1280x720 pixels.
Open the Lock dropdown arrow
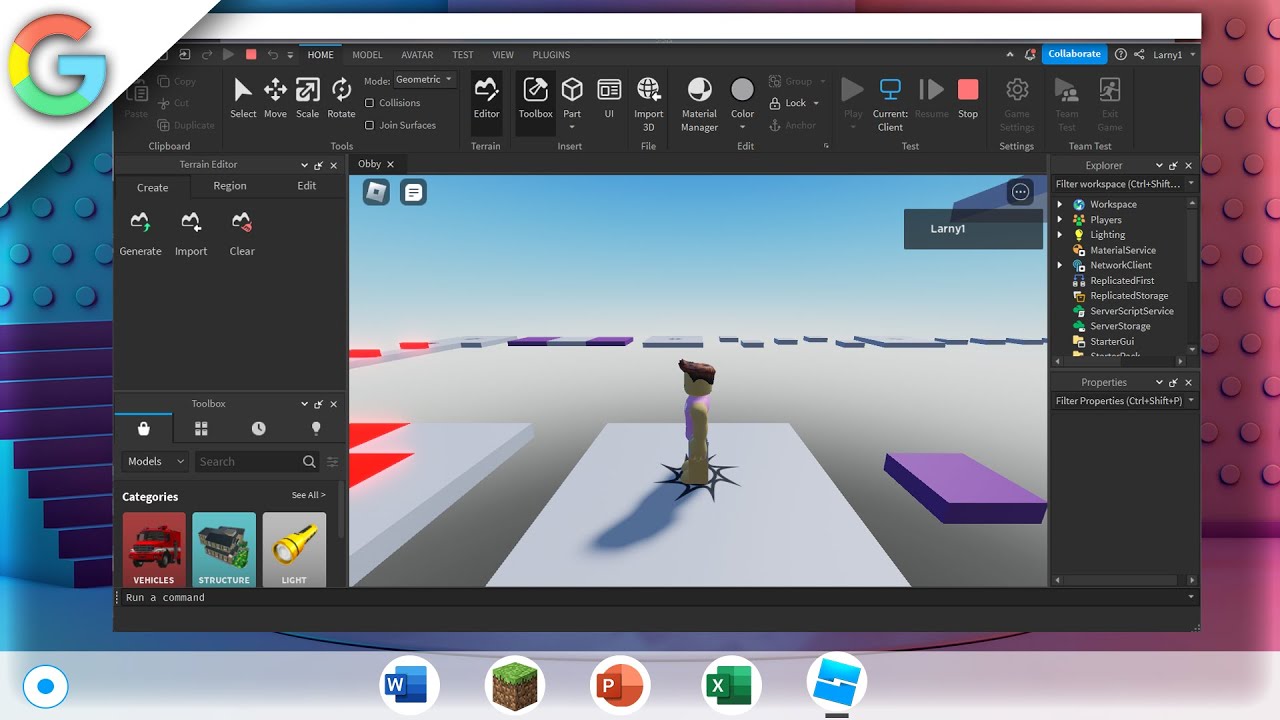pyautogui.click(x=816, y=104)
